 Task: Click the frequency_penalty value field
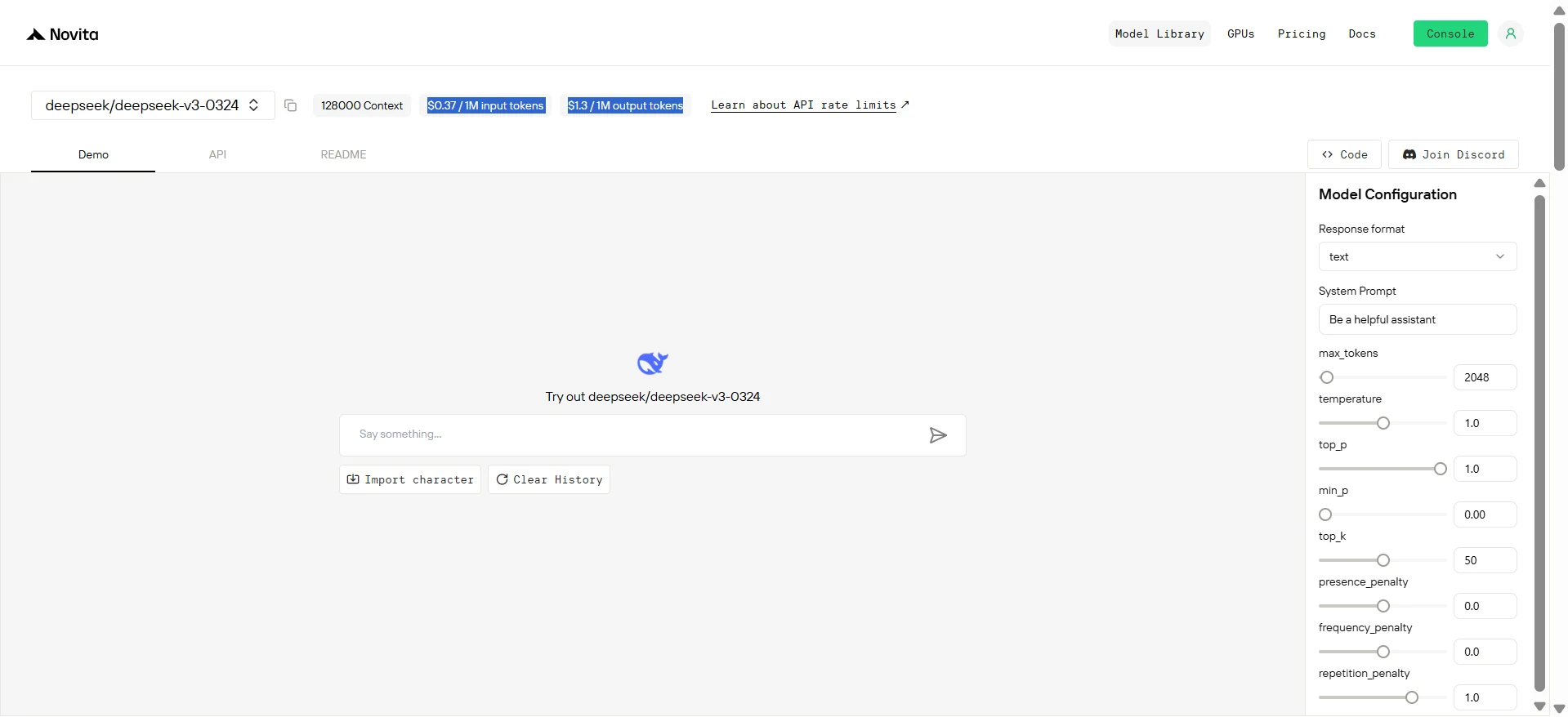1485,652
